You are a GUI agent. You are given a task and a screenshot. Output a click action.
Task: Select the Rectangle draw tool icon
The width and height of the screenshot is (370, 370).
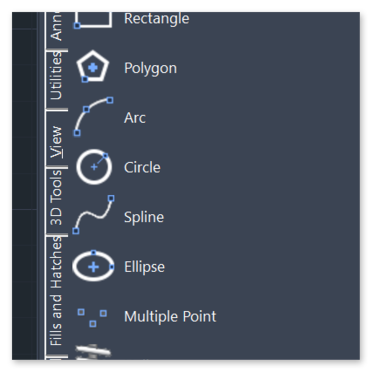tap(93, 20)
